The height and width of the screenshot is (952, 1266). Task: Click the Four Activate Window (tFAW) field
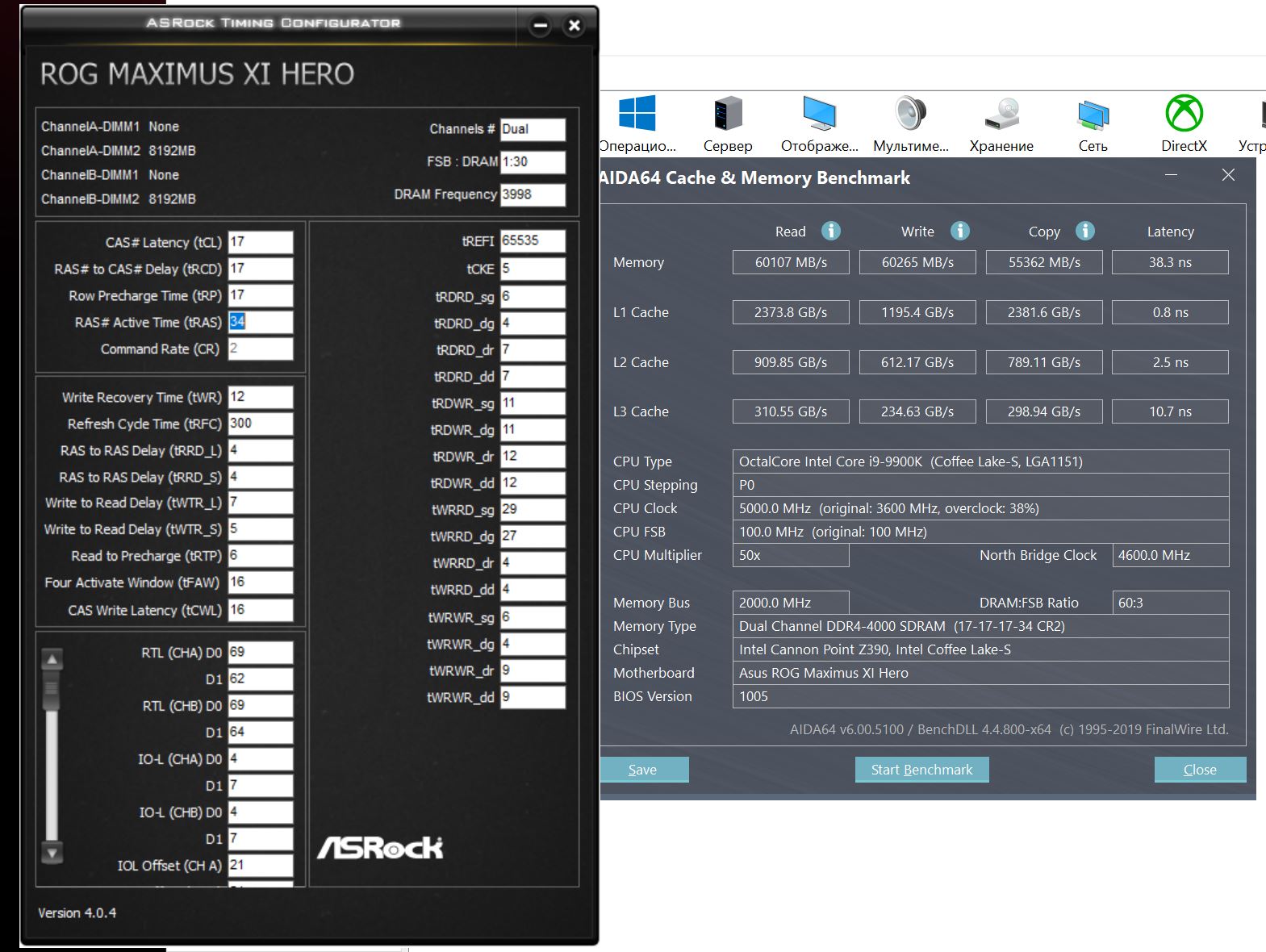click(x=261, y=582)
